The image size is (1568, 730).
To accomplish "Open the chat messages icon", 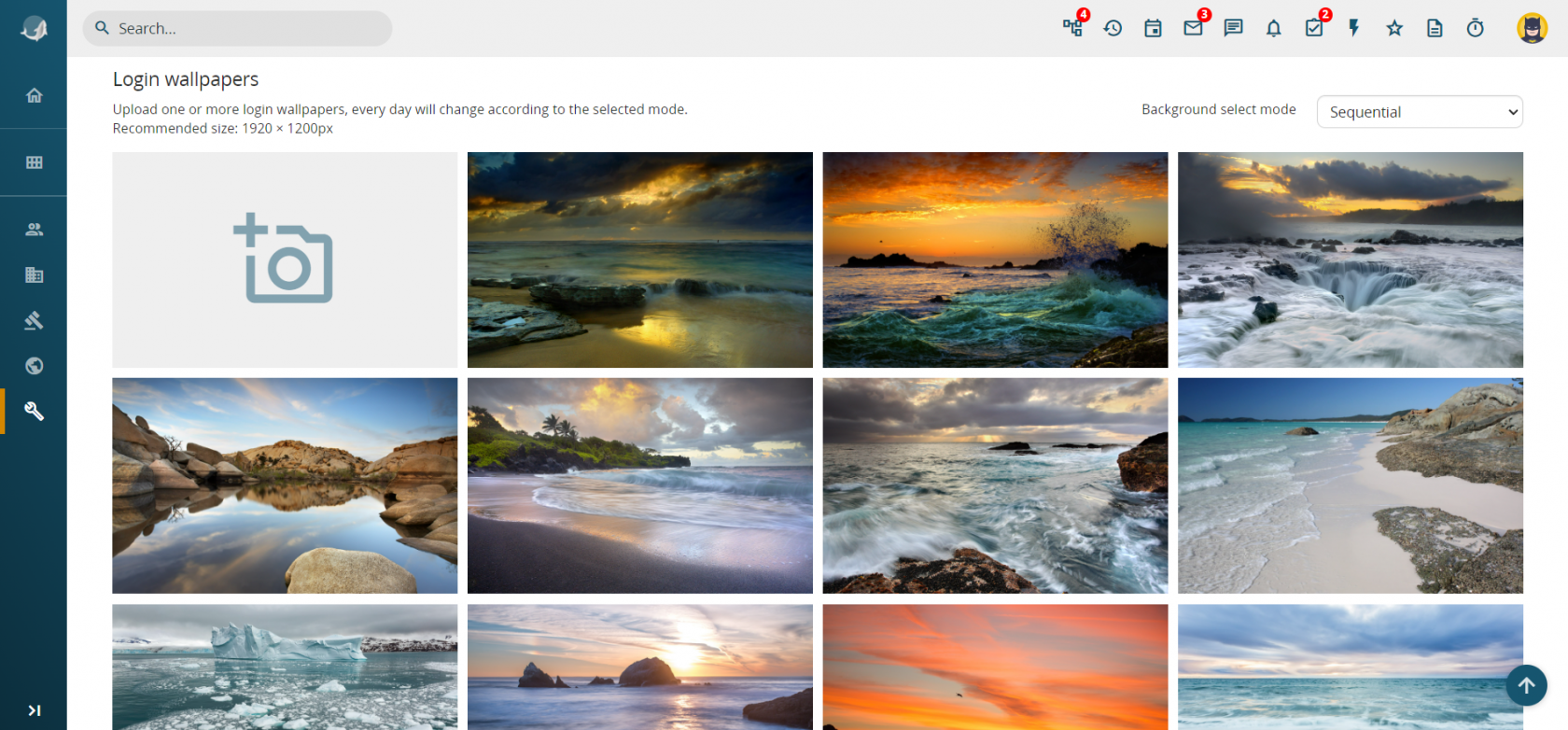I will coord(1234,28).
